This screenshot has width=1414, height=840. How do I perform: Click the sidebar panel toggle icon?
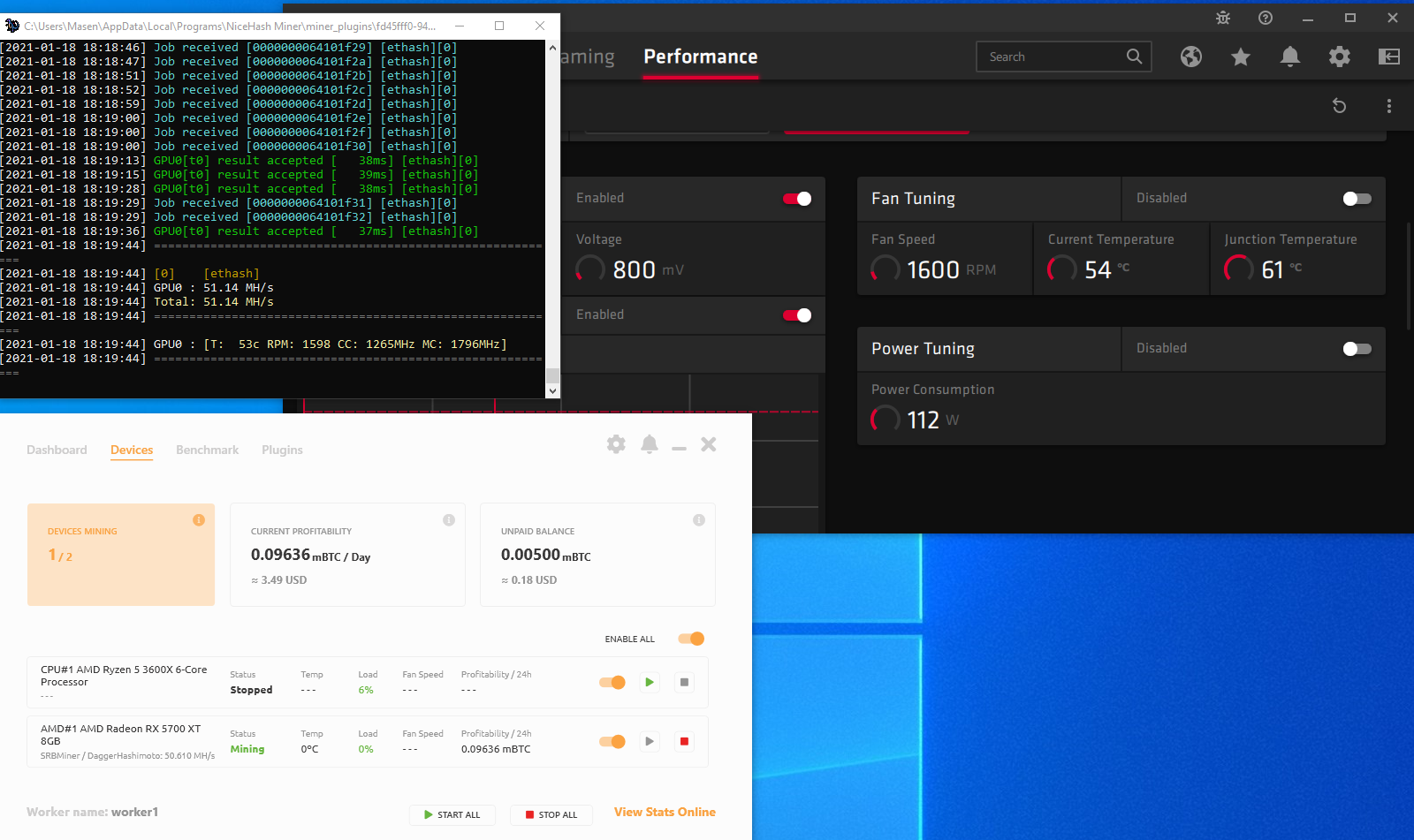pyautogui.click(x=1389, y=57)
